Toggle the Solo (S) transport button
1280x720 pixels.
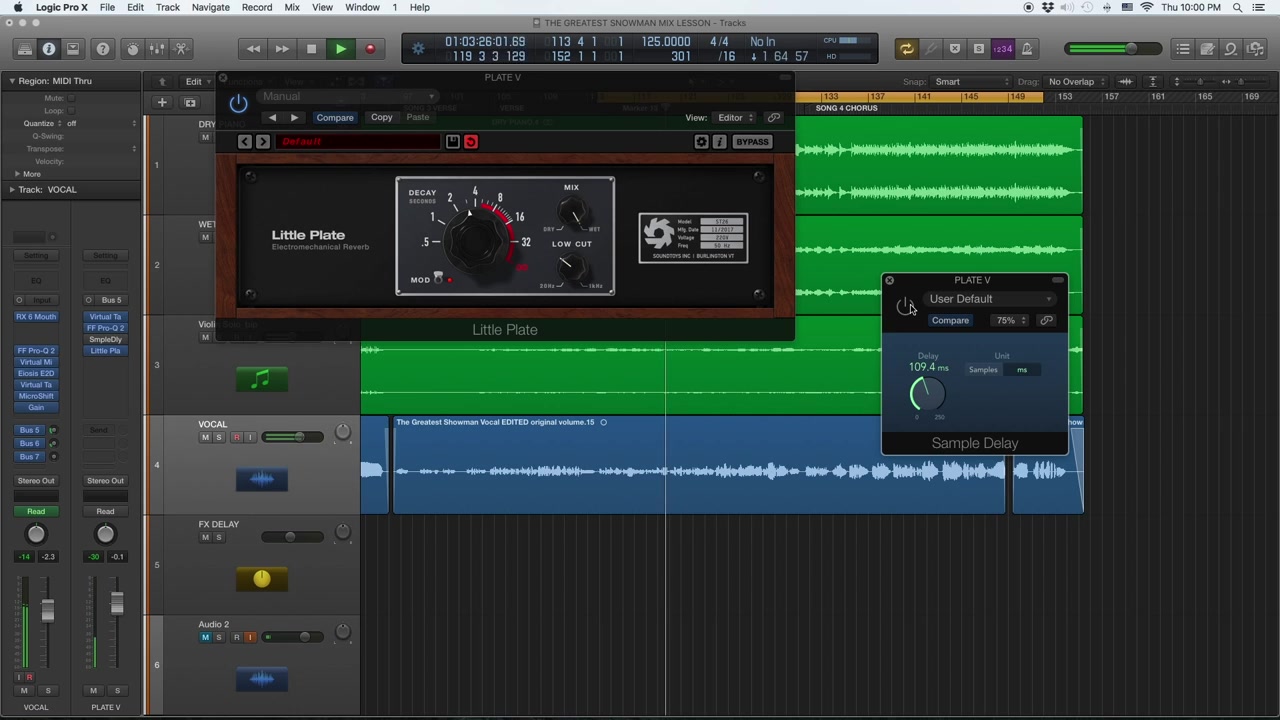979,48
